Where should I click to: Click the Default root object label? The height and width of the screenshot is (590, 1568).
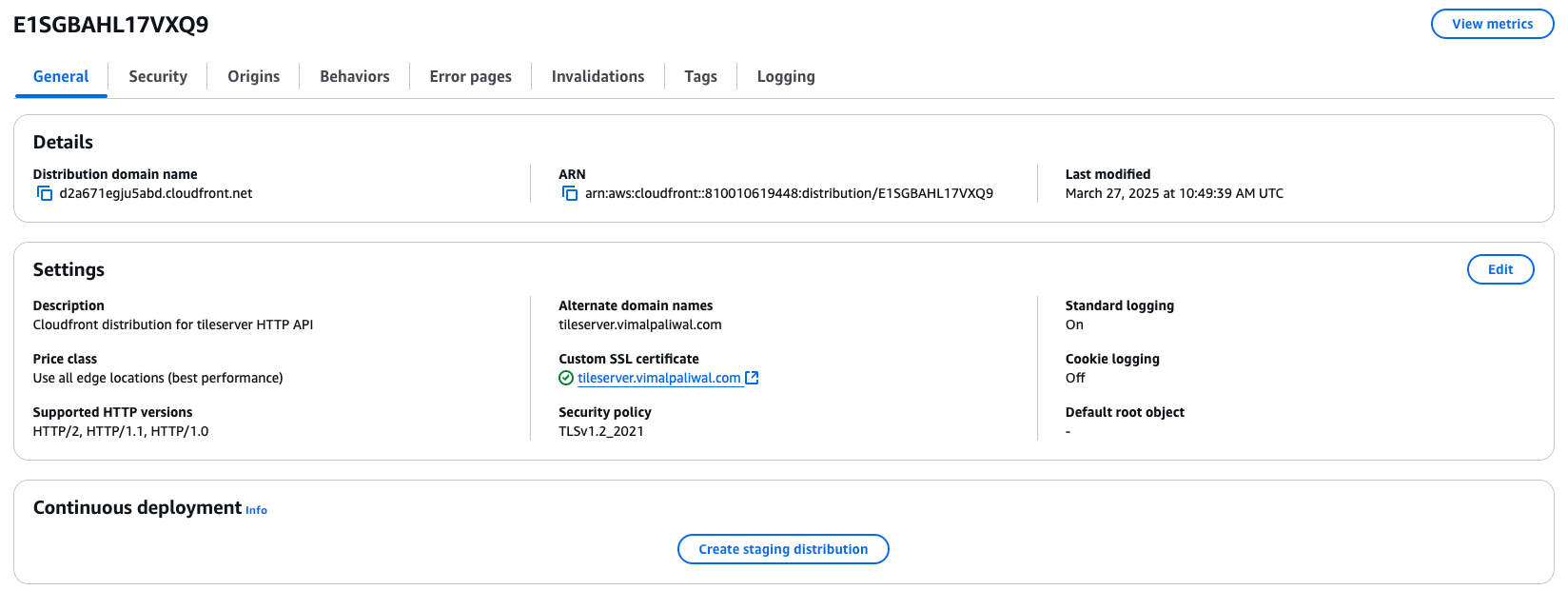pos(1125,412)
